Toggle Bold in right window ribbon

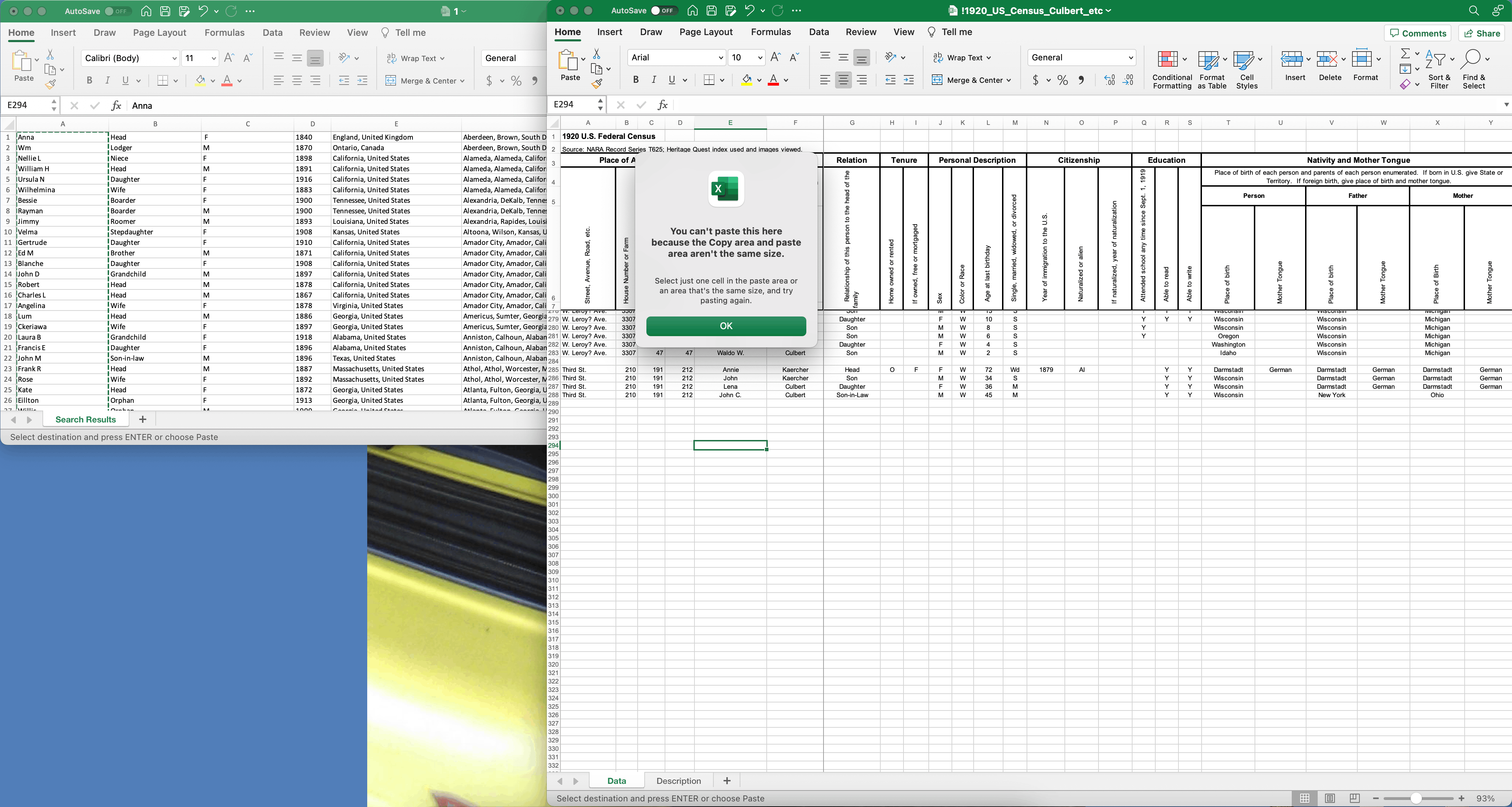pyautogui.click(x=636, y=80)
